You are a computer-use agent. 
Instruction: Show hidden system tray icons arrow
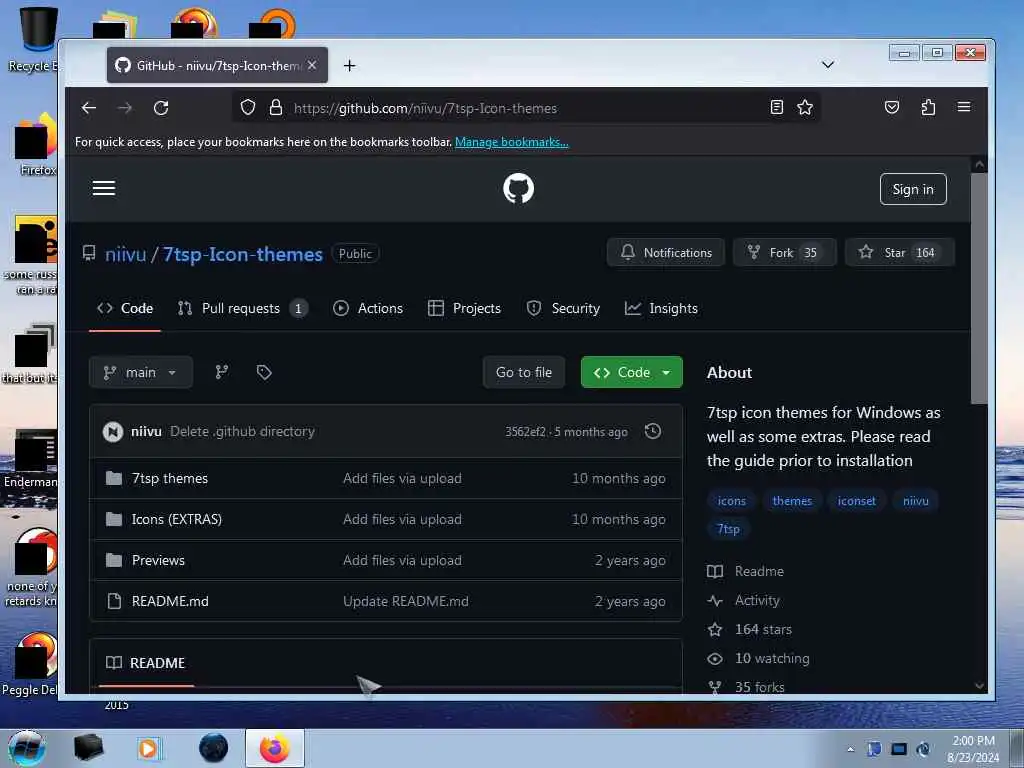pos(850,750)
